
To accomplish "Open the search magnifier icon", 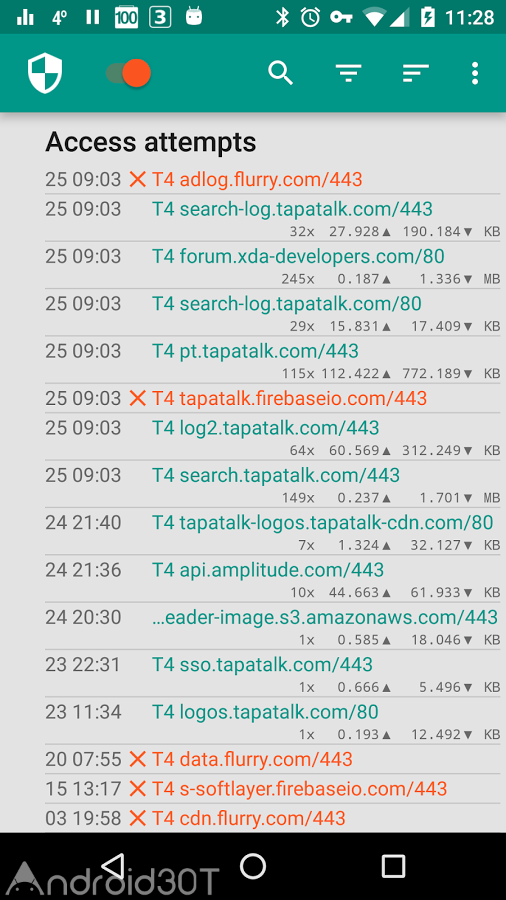I will [281, 73].
